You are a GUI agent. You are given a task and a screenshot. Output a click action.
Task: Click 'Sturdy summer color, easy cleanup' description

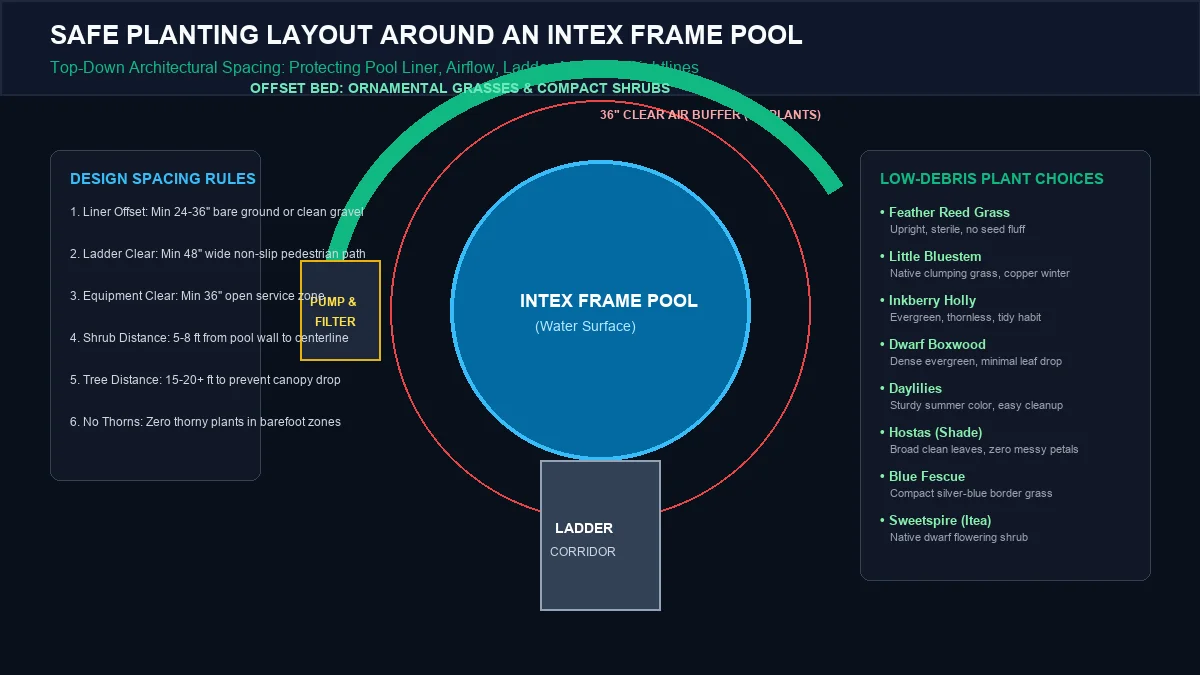[x=976, y=405]
